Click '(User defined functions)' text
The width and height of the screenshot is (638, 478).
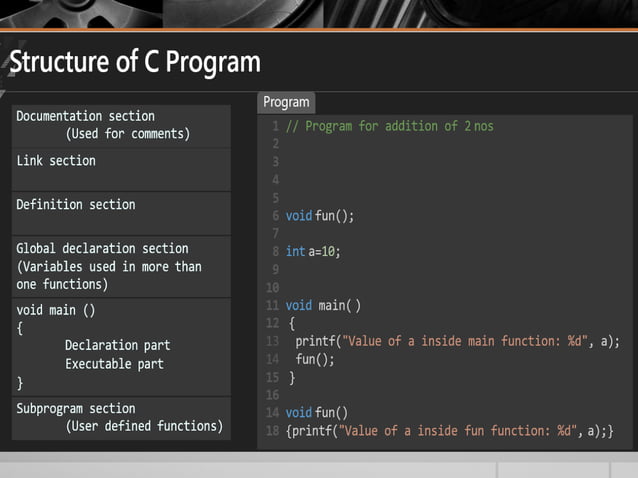point(144,426)
